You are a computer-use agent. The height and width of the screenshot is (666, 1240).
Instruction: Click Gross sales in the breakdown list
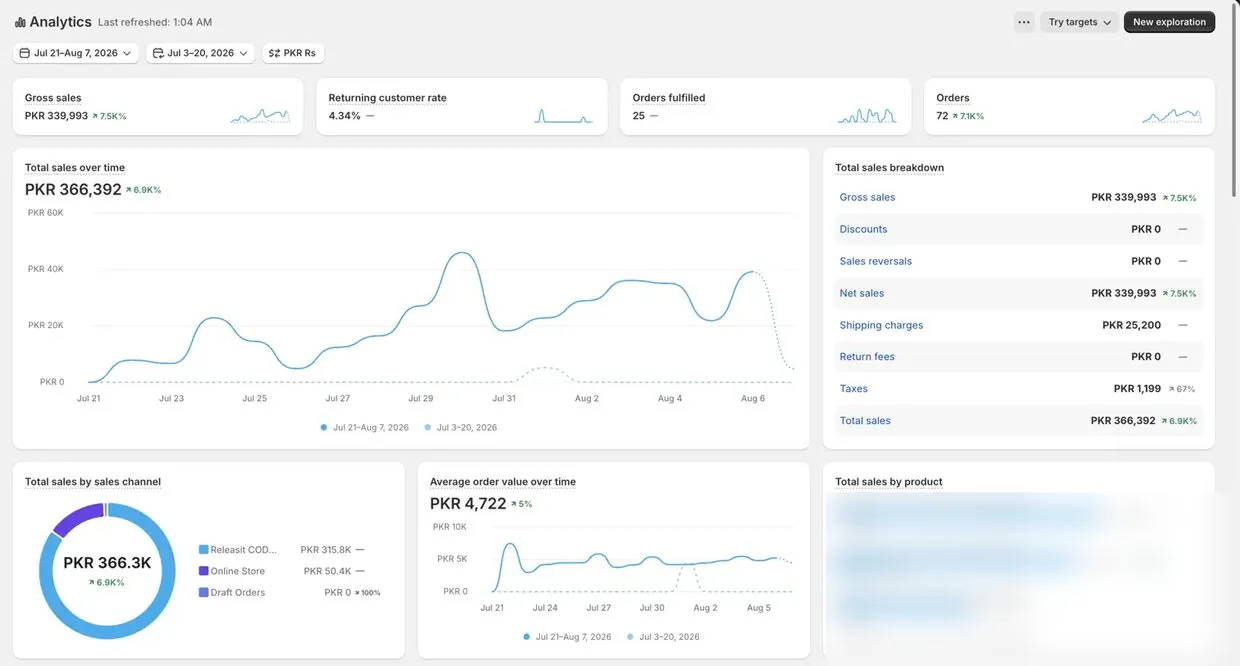(868, 197)
